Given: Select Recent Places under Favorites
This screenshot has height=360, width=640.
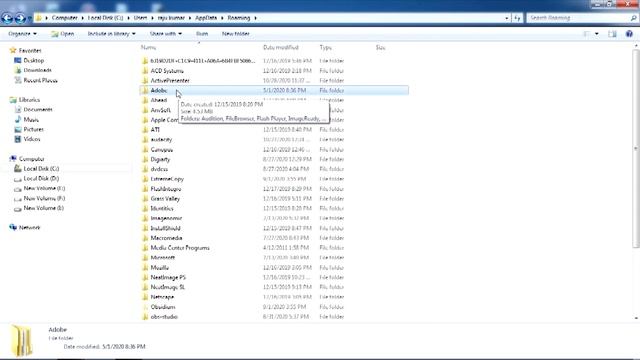Looking at the screenshot, I should 40,80.
